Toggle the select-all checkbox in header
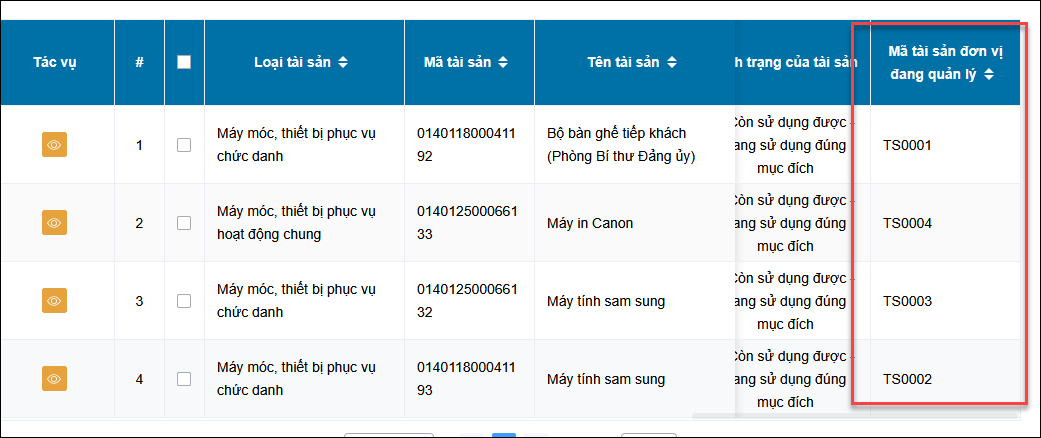This screenshot has height=438, width=1041. [x=184, y=62]
